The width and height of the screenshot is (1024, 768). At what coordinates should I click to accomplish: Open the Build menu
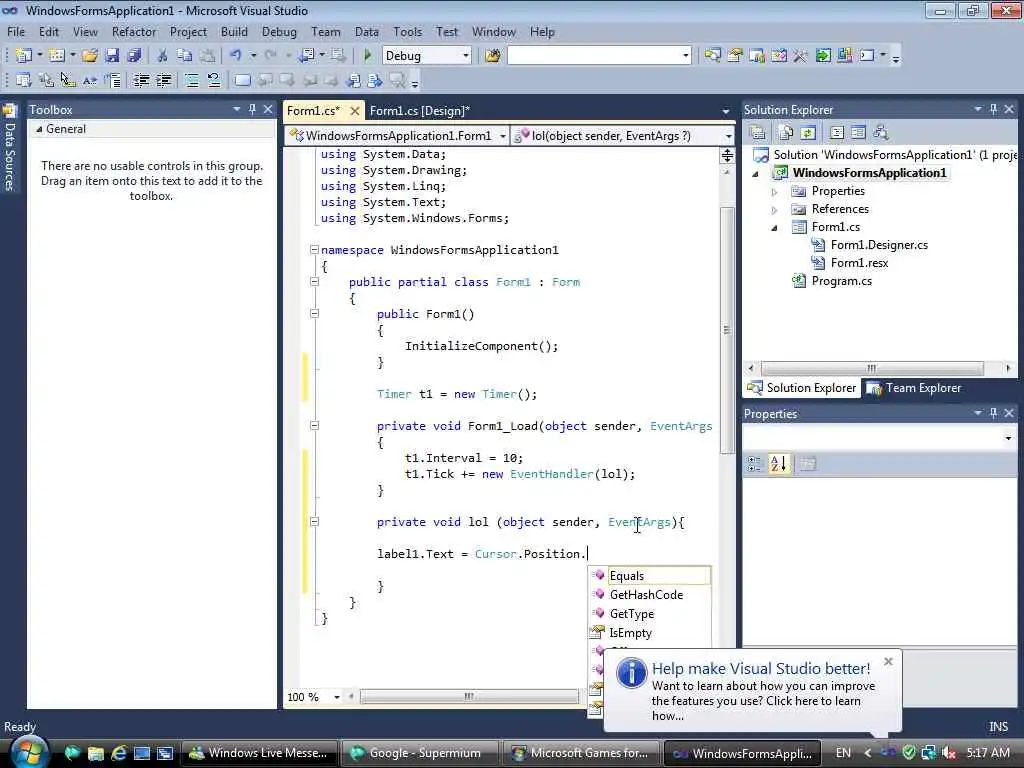pos(234,31)
